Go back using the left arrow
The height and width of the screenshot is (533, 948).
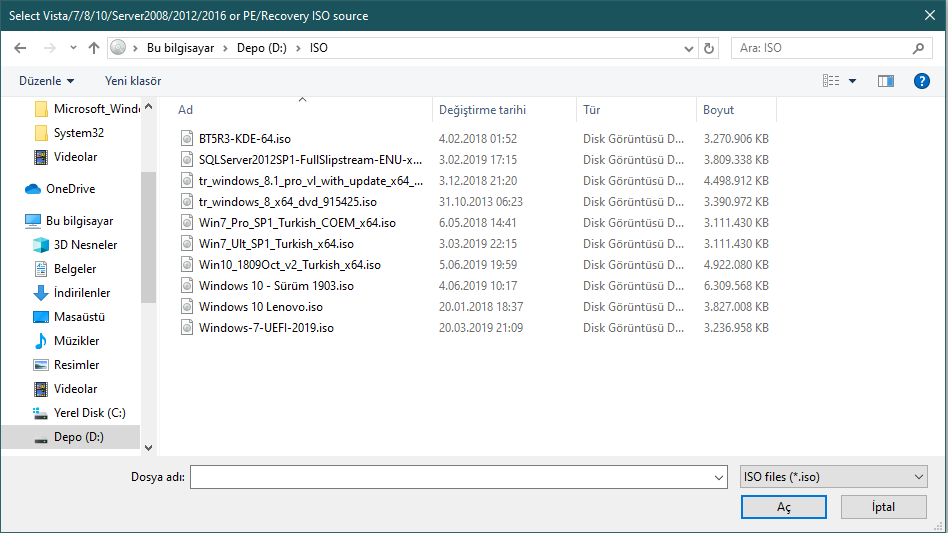coord(20,48)
